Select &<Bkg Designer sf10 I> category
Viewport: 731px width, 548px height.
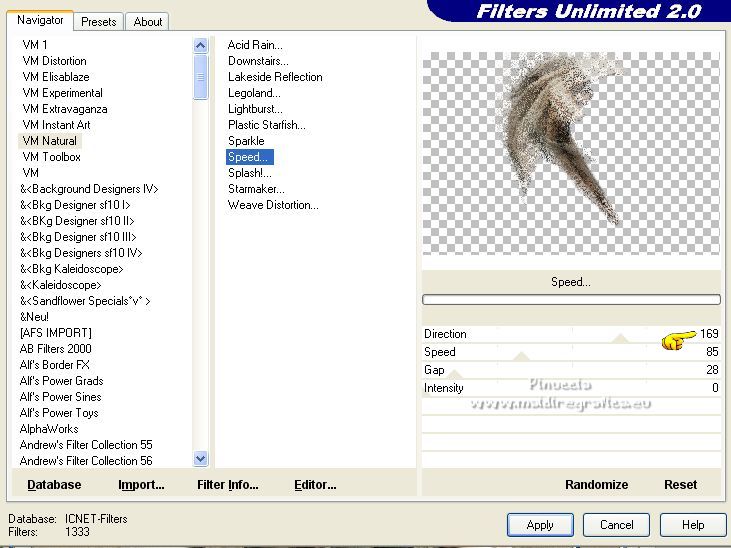75,205
